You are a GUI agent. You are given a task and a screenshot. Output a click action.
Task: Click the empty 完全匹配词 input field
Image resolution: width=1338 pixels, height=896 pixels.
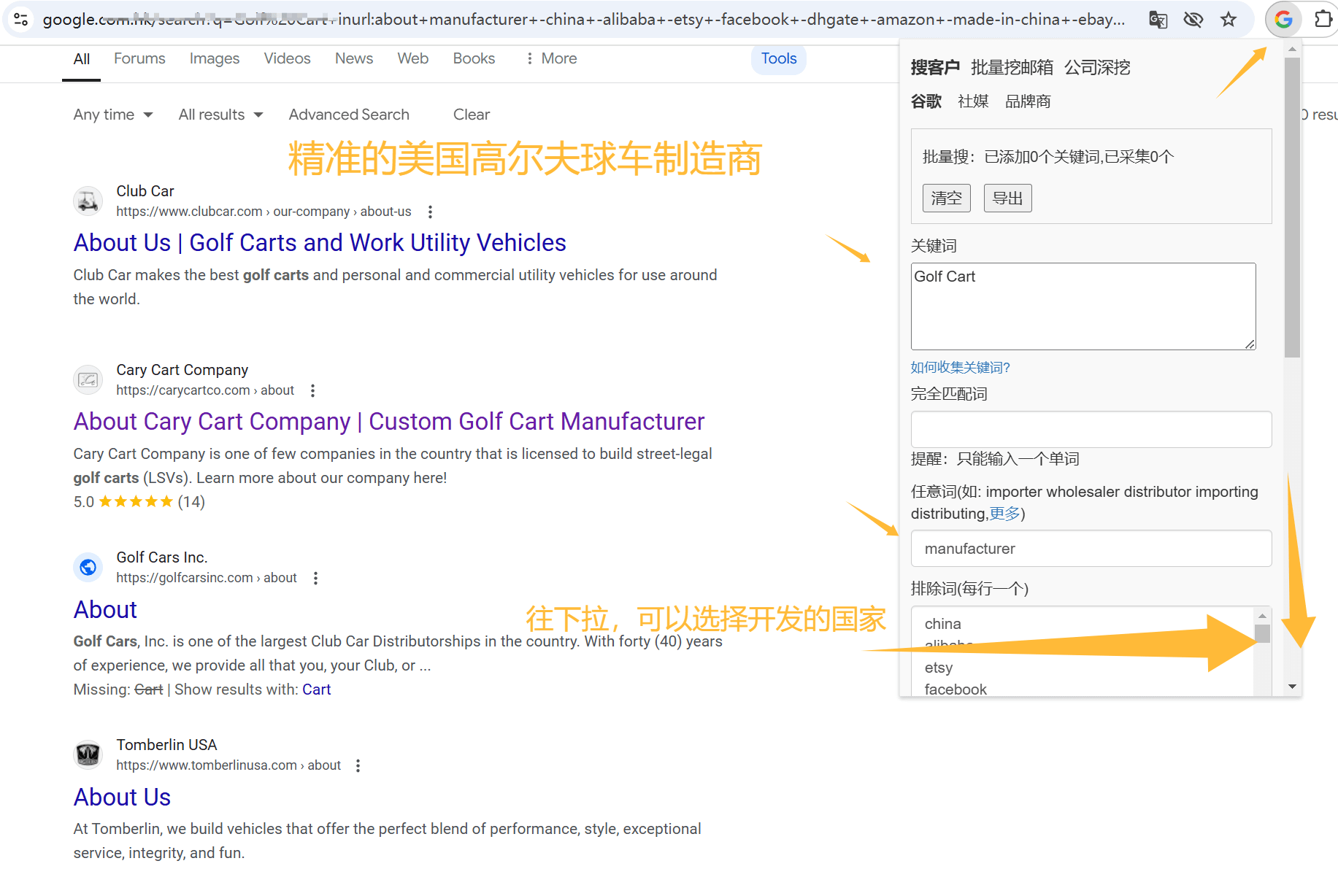coord(1091,429)
